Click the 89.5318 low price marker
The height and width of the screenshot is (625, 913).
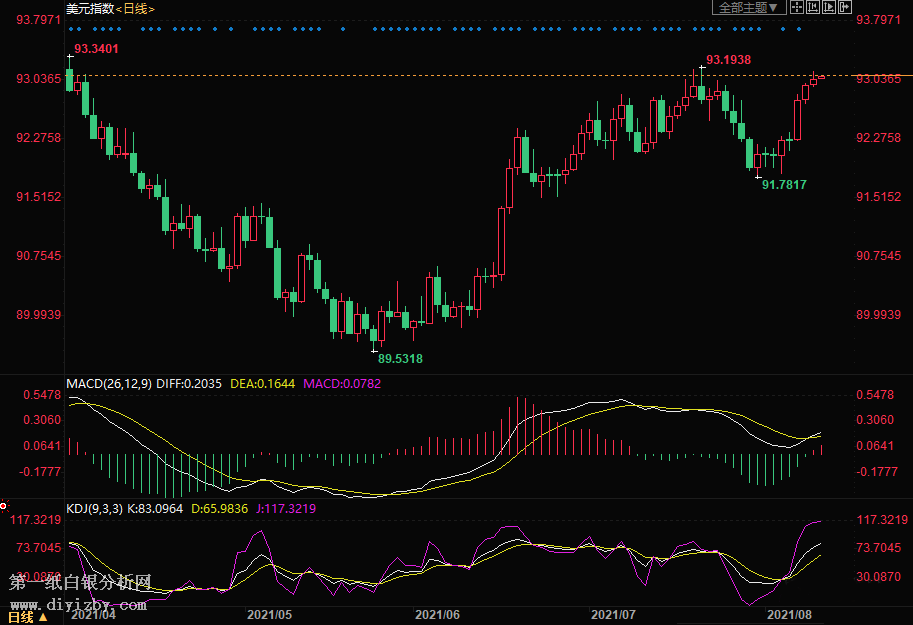(399, 358)
